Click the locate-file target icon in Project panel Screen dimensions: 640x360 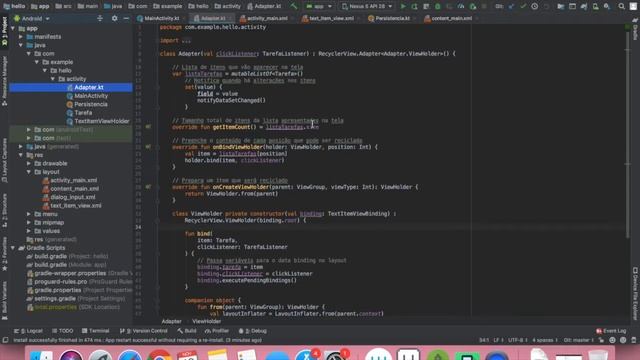[100, 18]
